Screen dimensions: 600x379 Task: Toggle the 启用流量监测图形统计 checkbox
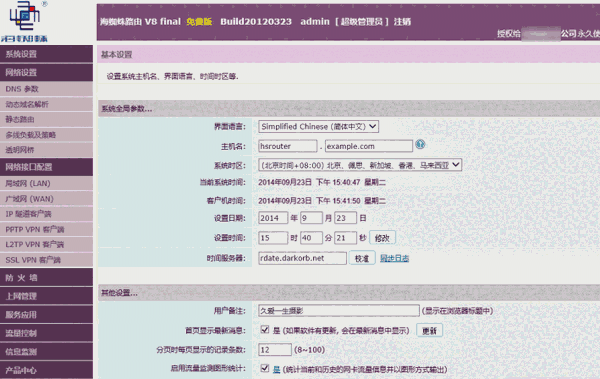(x=264, y=368)
